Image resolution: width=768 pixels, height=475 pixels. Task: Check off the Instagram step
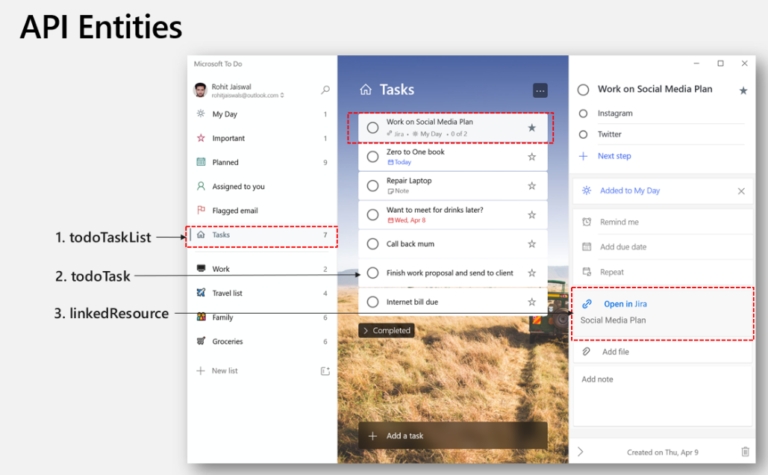[x=583, y=114]
